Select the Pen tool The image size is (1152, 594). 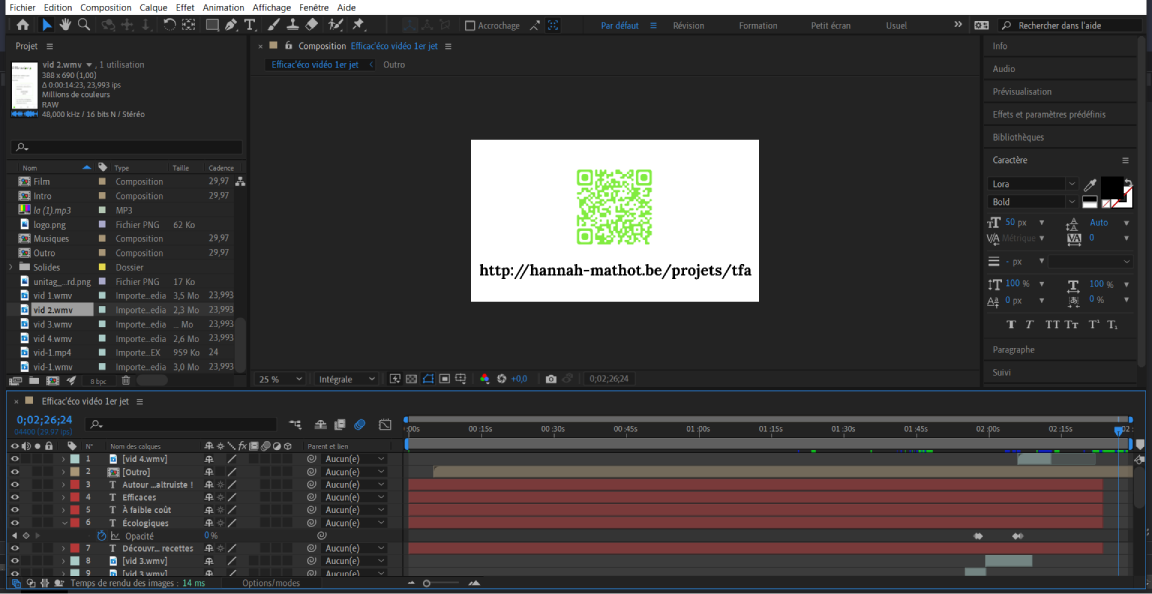click(231, 25)
